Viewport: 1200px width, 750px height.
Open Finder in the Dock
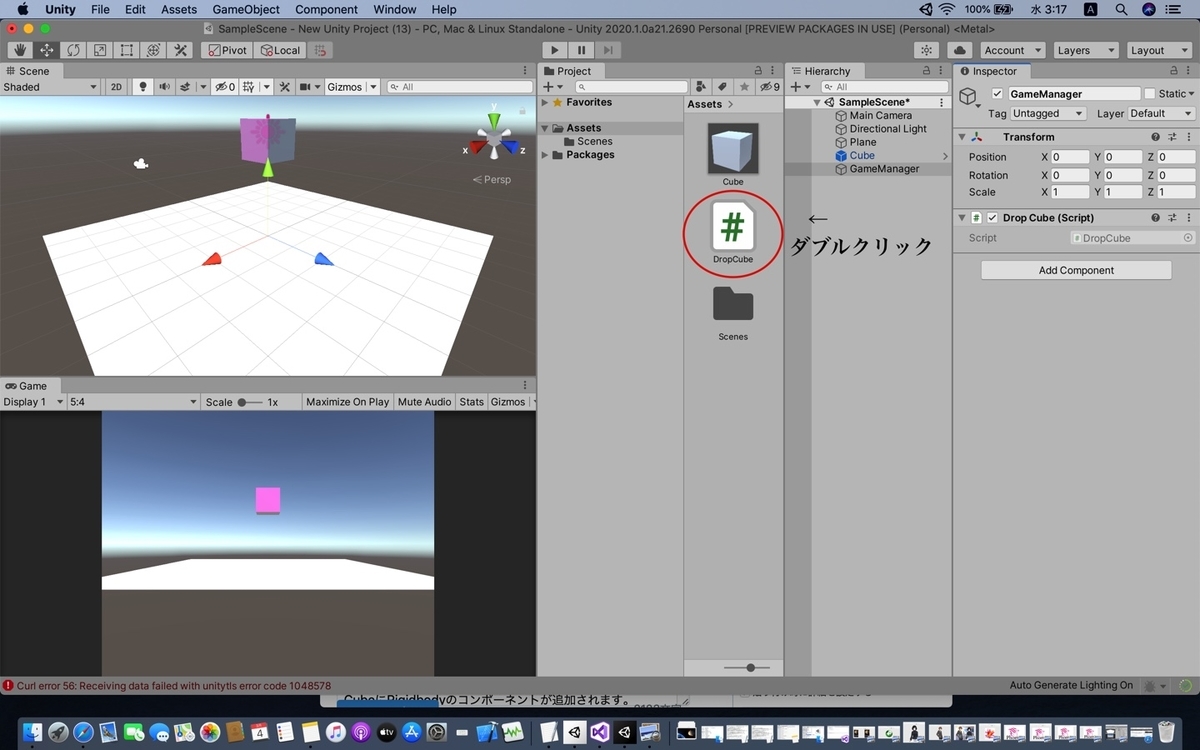33,732
